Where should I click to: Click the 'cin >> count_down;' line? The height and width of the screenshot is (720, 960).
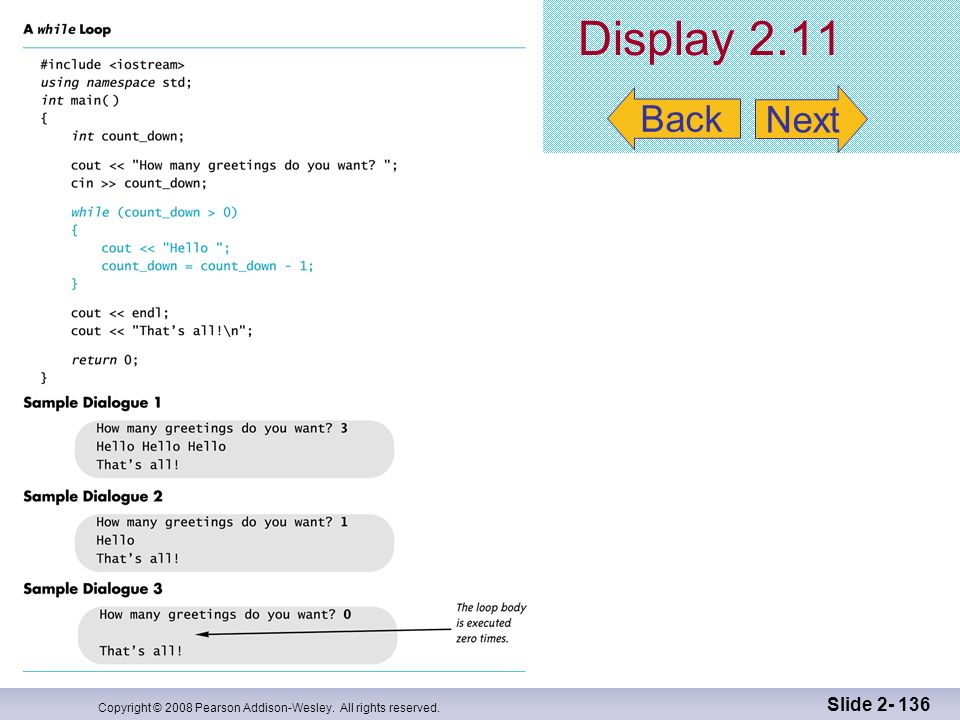(x=139, y=183)
